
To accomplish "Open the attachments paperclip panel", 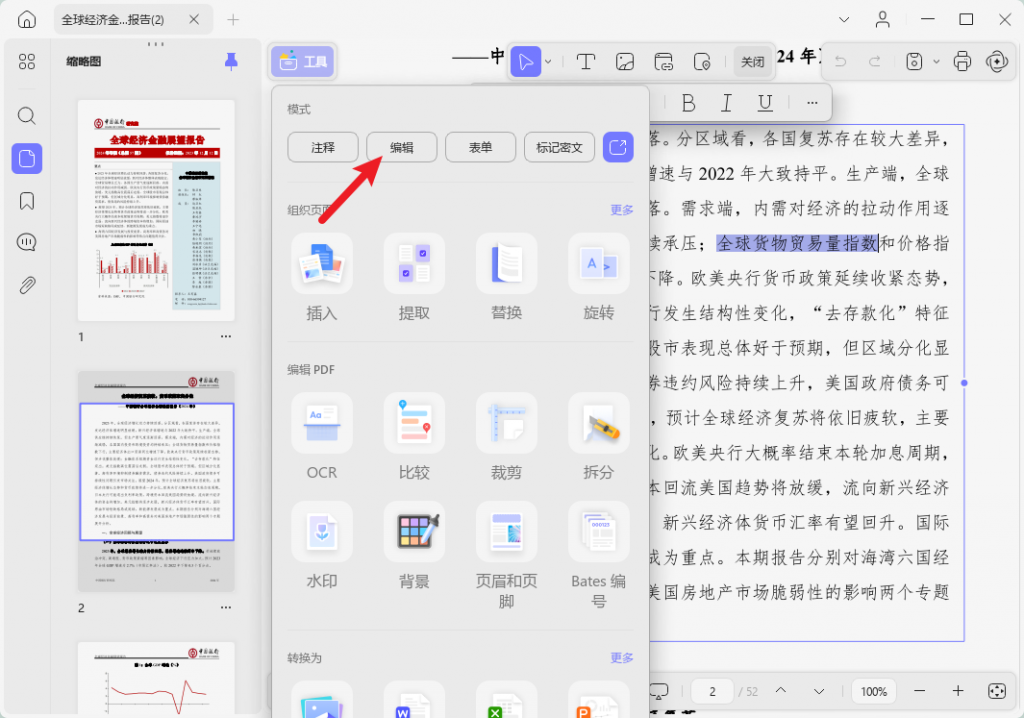I will tap(26, 285).
